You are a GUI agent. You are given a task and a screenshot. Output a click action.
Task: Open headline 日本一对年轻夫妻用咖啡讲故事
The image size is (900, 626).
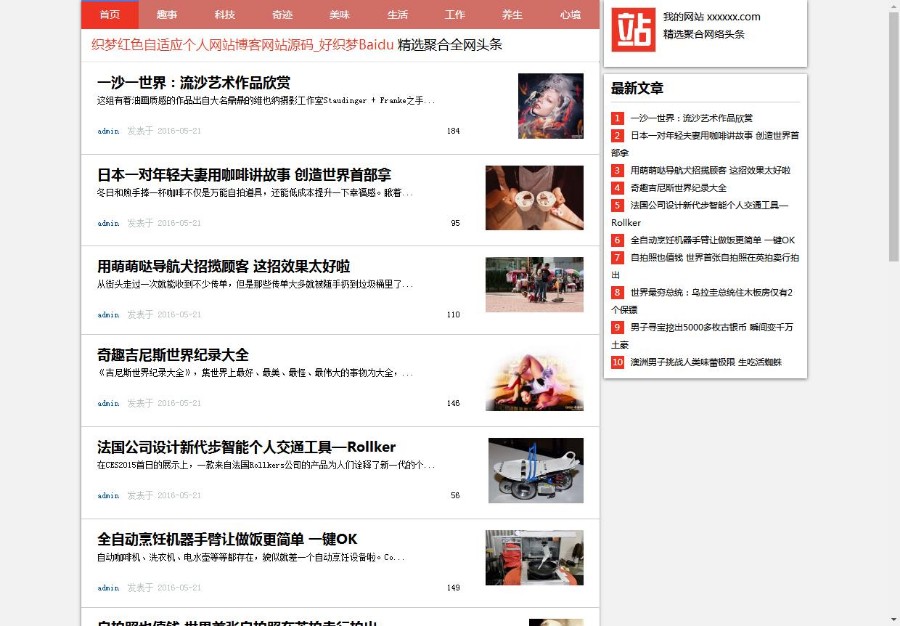pyautogui.click(x=244, y=174)
